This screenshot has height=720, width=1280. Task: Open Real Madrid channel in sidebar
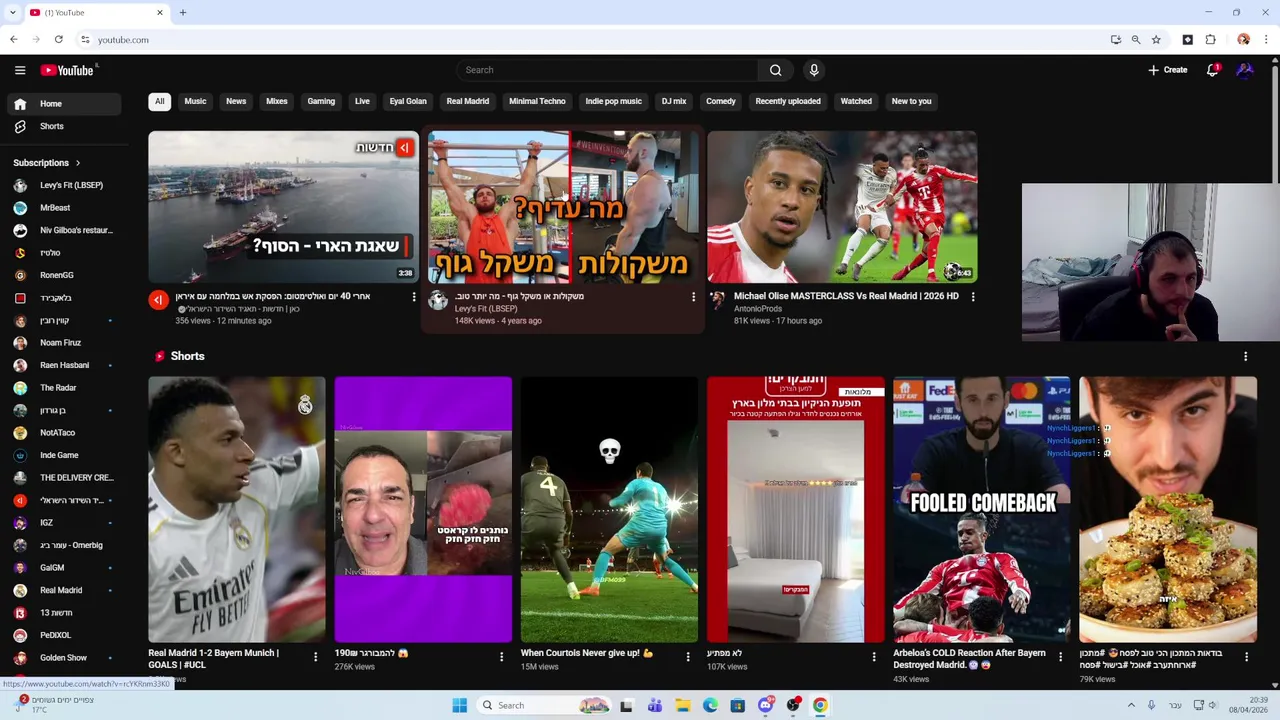coord(64,590)
